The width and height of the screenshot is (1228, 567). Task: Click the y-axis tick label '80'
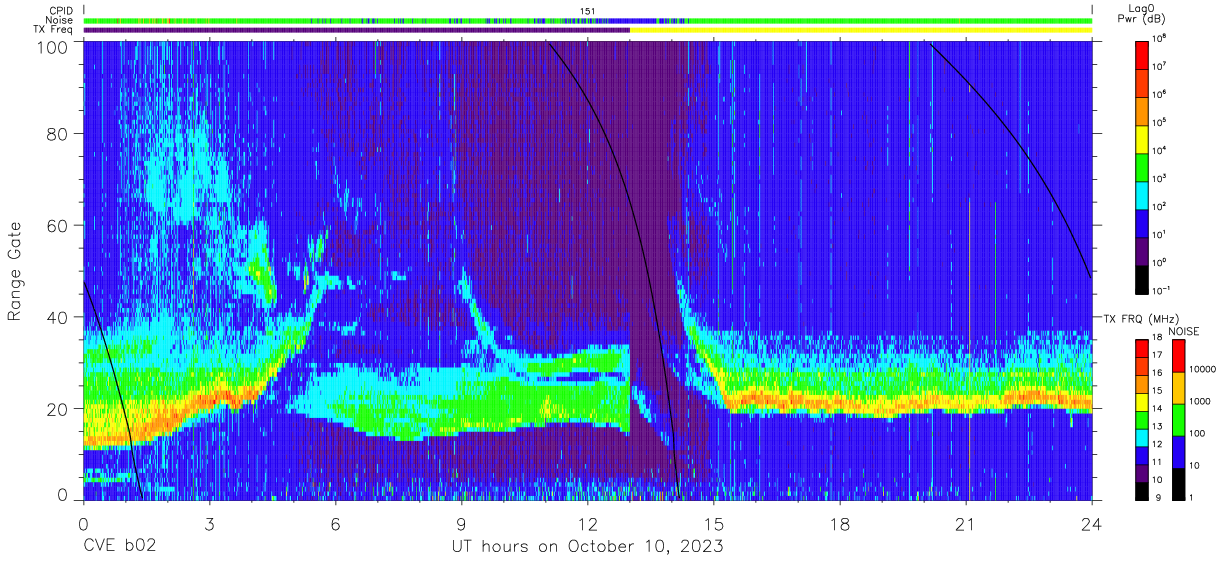(x=57, y=134)
